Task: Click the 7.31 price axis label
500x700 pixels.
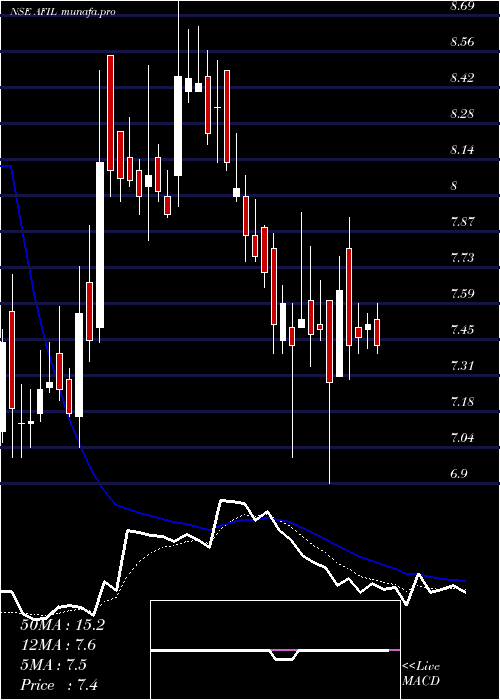Action: (462, 366)
